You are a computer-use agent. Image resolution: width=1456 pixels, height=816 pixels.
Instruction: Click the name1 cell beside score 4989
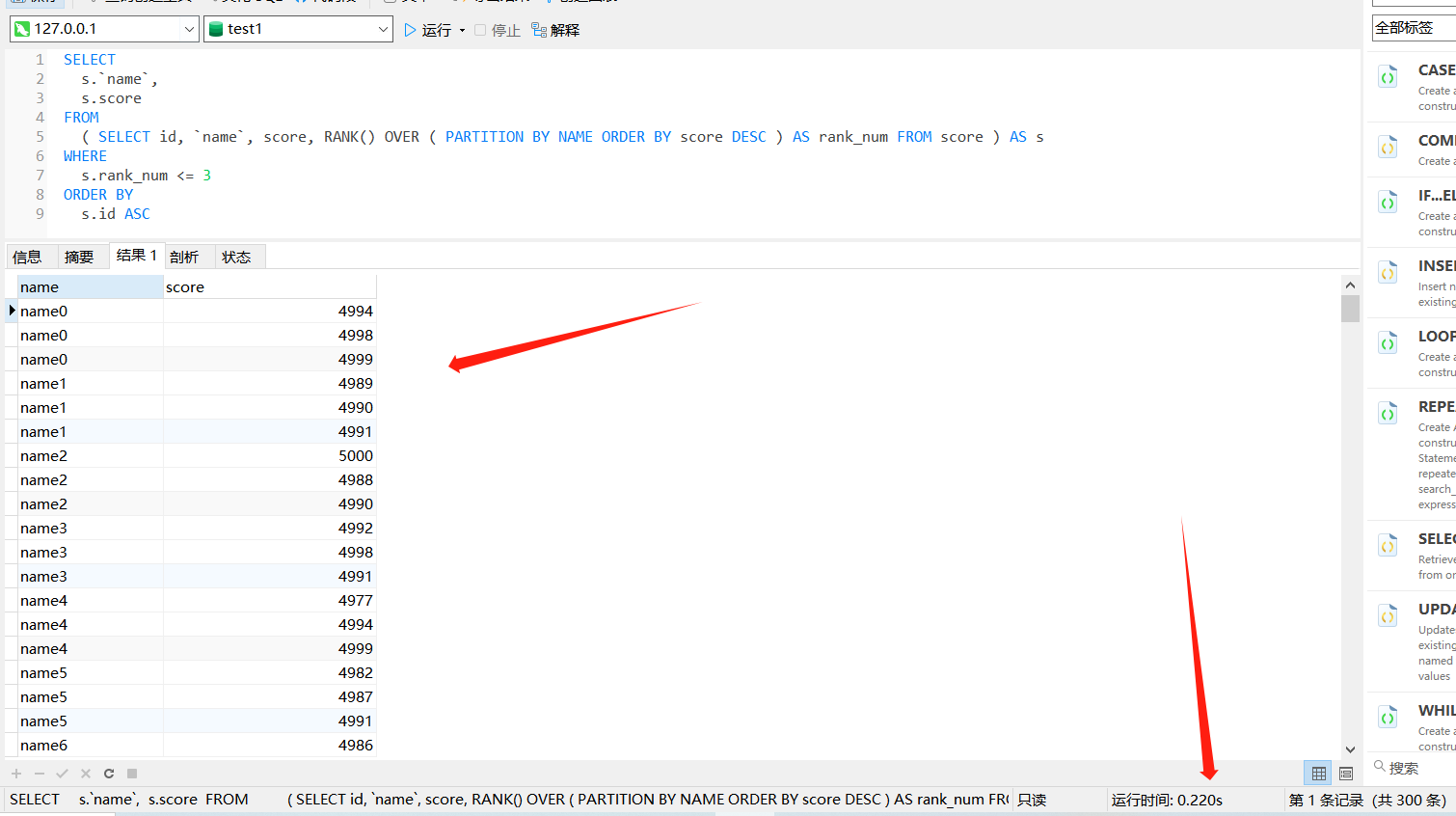(91, 384)
